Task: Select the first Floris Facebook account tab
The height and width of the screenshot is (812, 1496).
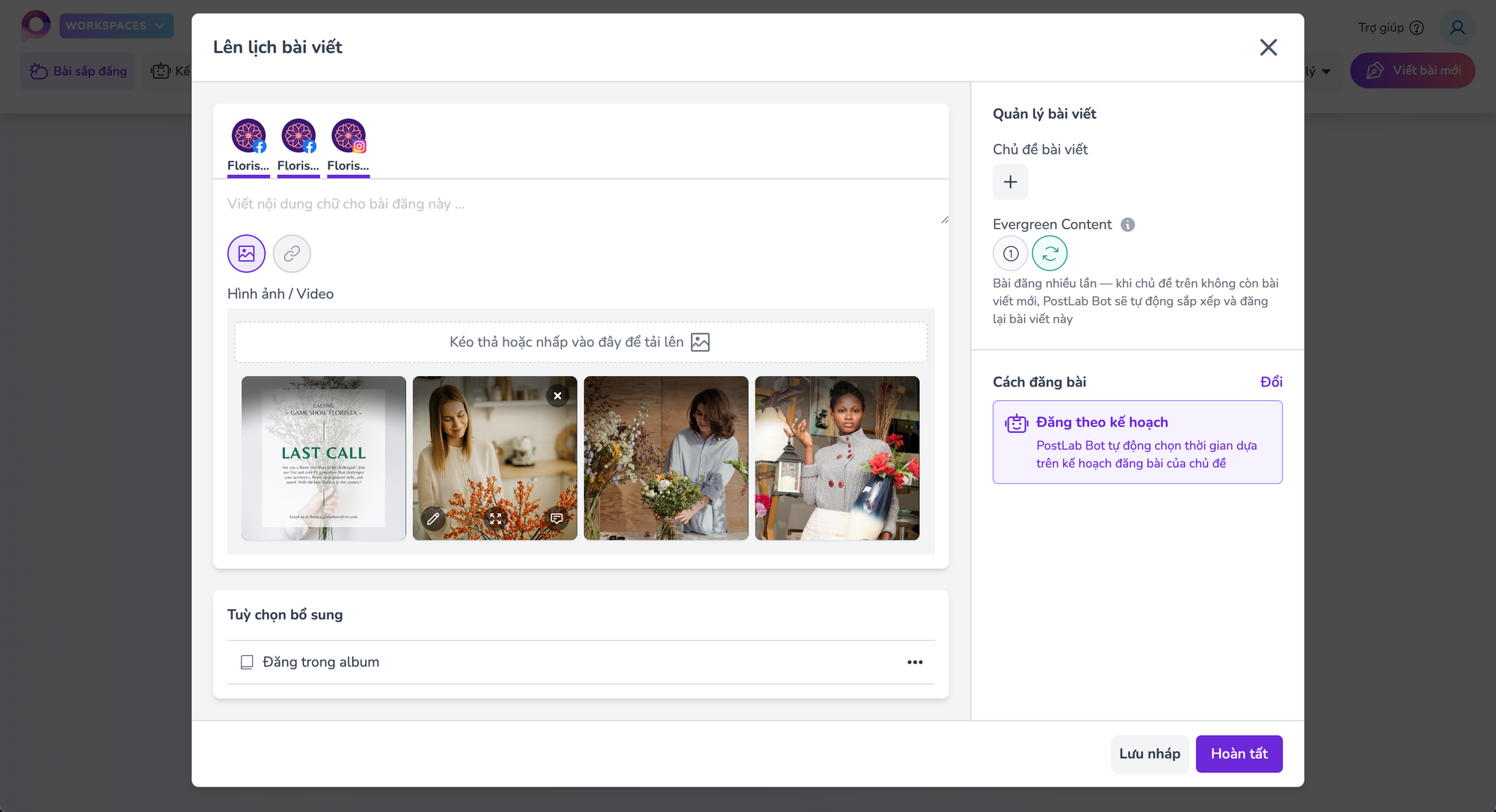Action: click(x=248, y=147)
